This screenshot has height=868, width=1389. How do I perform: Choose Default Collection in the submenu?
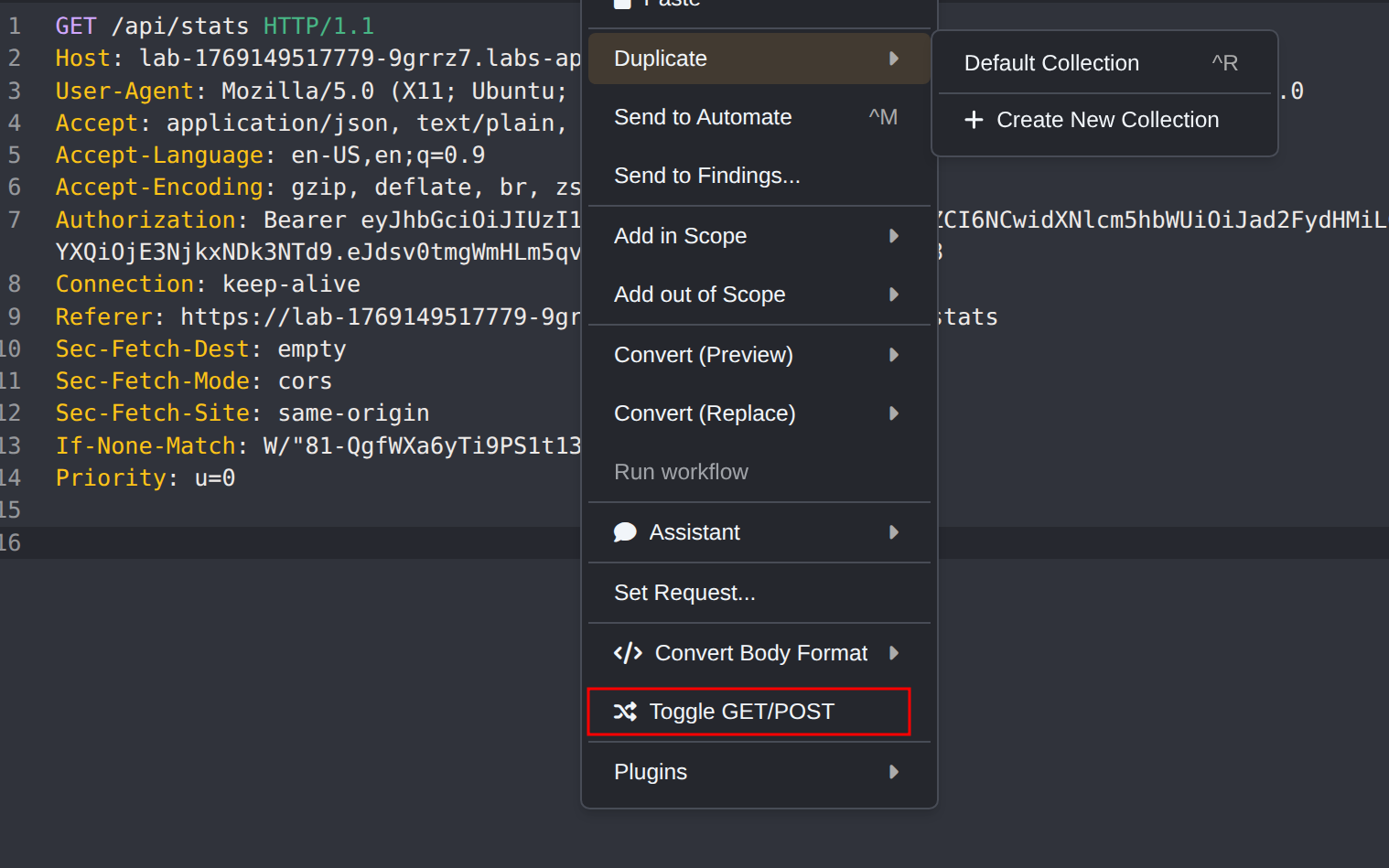(x=1051, y=63)
